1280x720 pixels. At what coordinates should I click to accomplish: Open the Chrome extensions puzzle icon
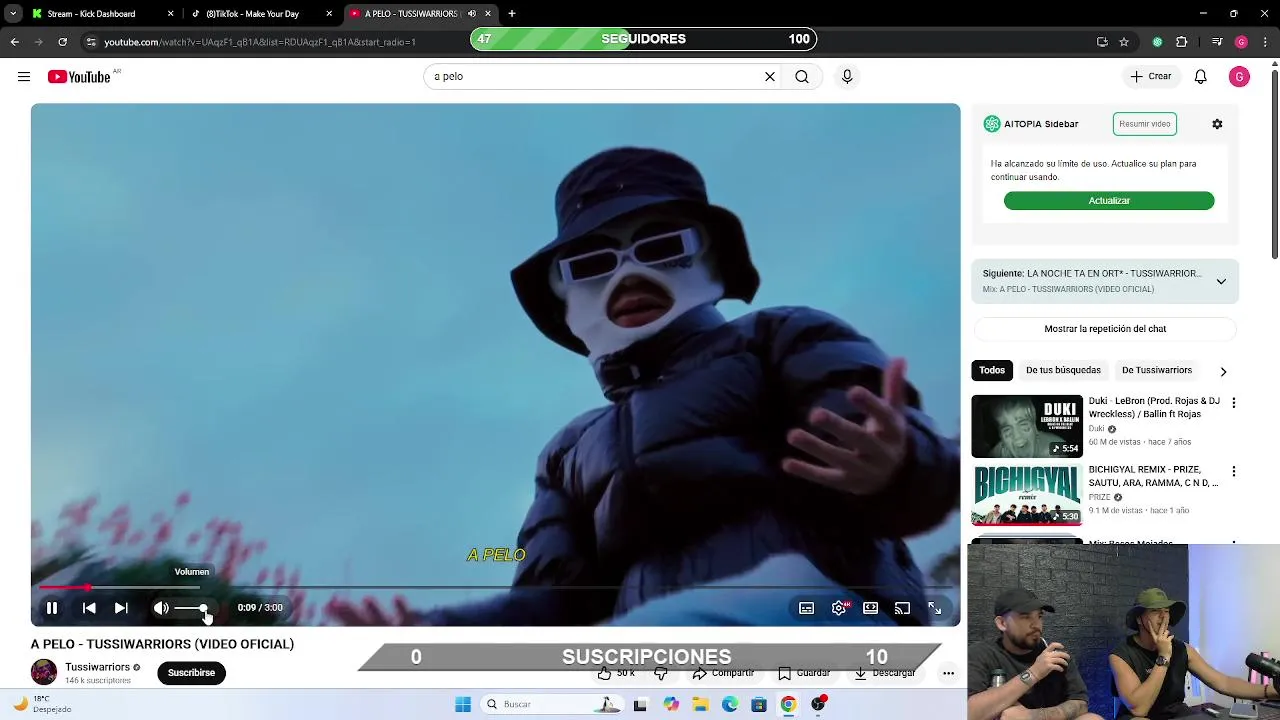[x=1182, y=42]
